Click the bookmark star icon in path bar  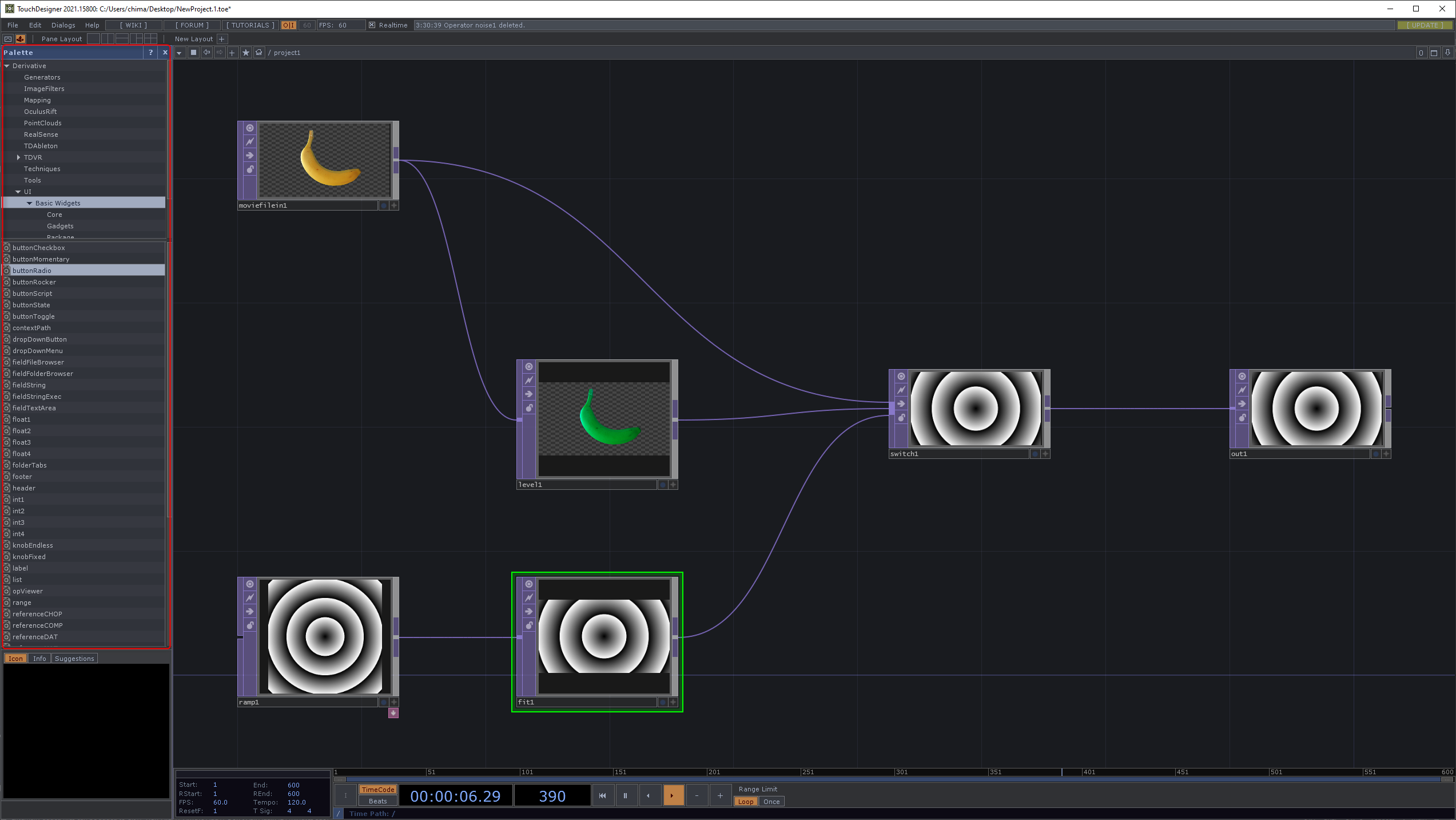tap(246, 53)
